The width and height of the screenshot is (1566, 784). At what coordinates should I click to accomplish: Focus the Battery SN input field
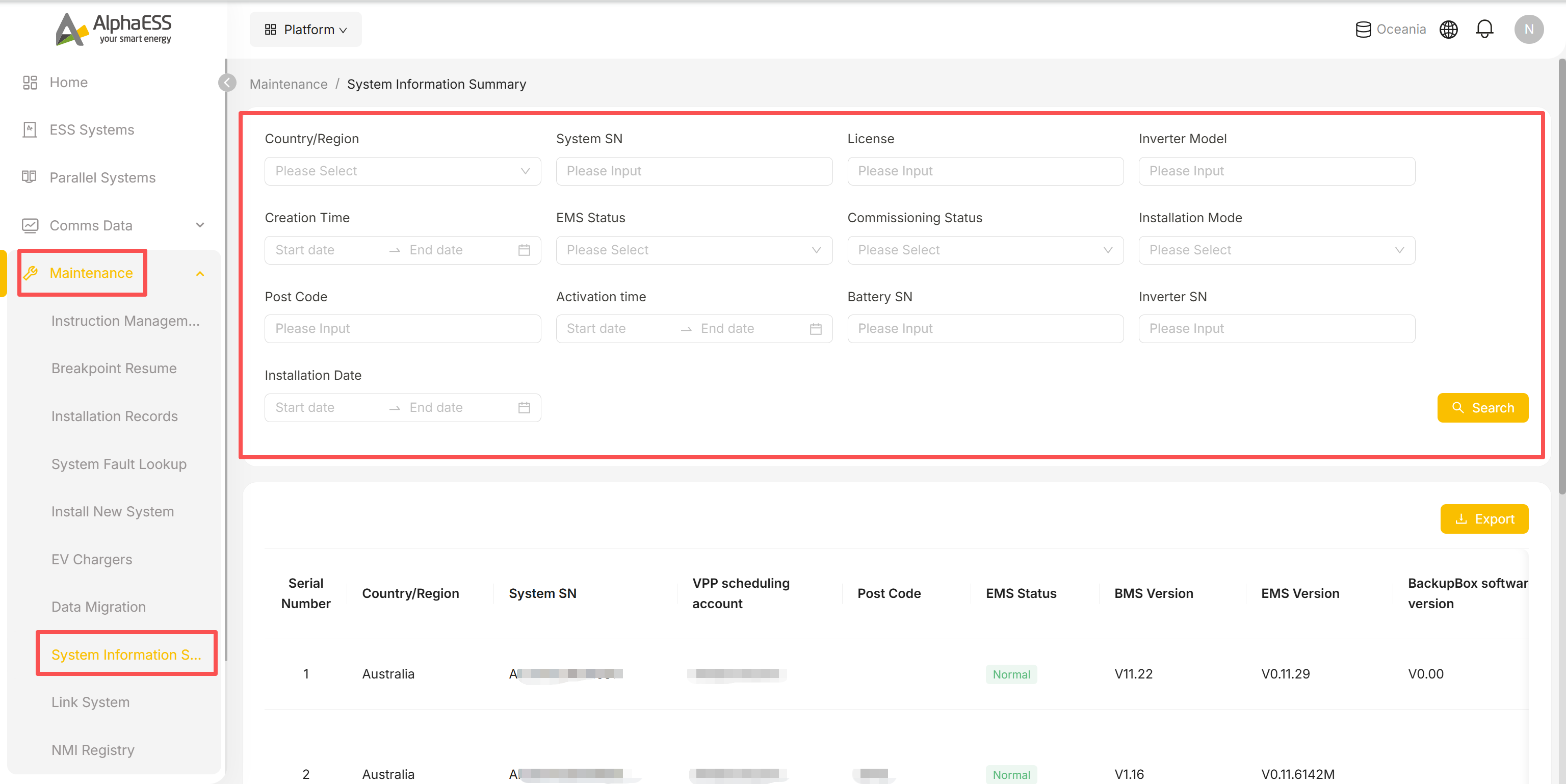[985, 329]
